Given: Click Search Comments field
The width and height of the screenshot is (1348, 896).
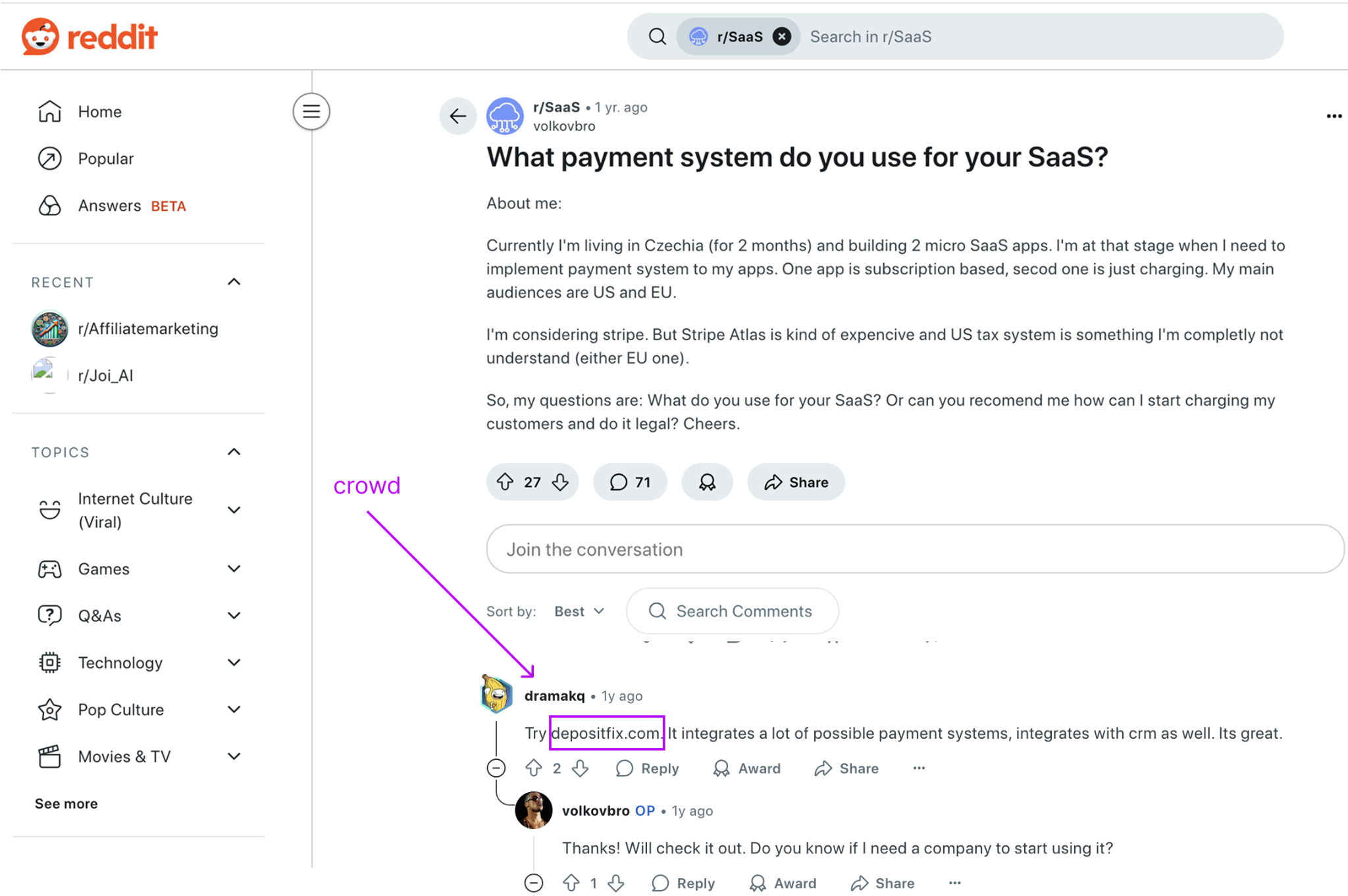Looking at the screenshot, I should (733, 612).
